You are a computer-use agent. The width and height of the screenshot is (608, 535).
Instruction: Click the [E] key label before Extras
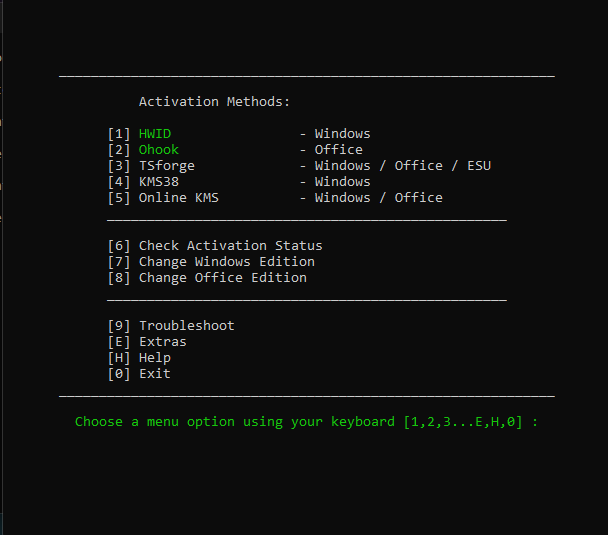click(119, 342)
